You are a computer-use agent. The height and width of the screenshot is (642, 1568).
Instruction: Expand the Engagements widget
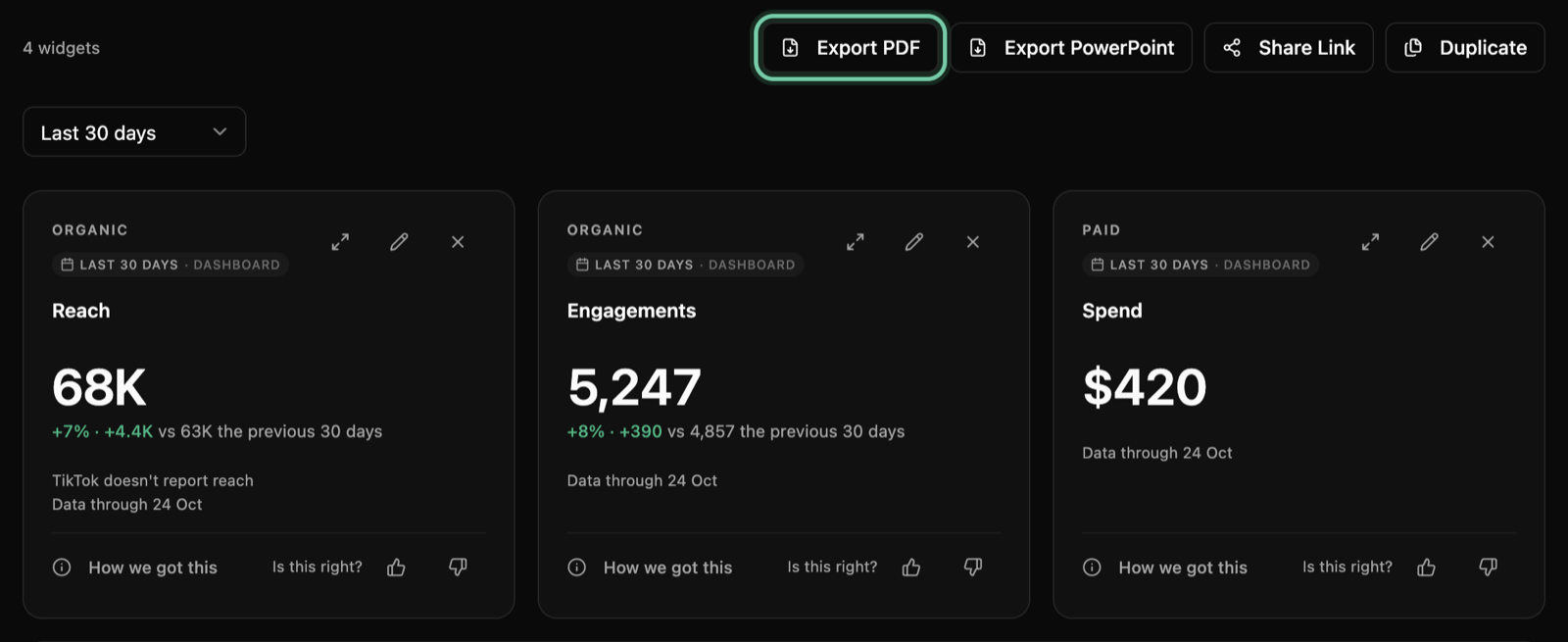click(x=856, y=242)
